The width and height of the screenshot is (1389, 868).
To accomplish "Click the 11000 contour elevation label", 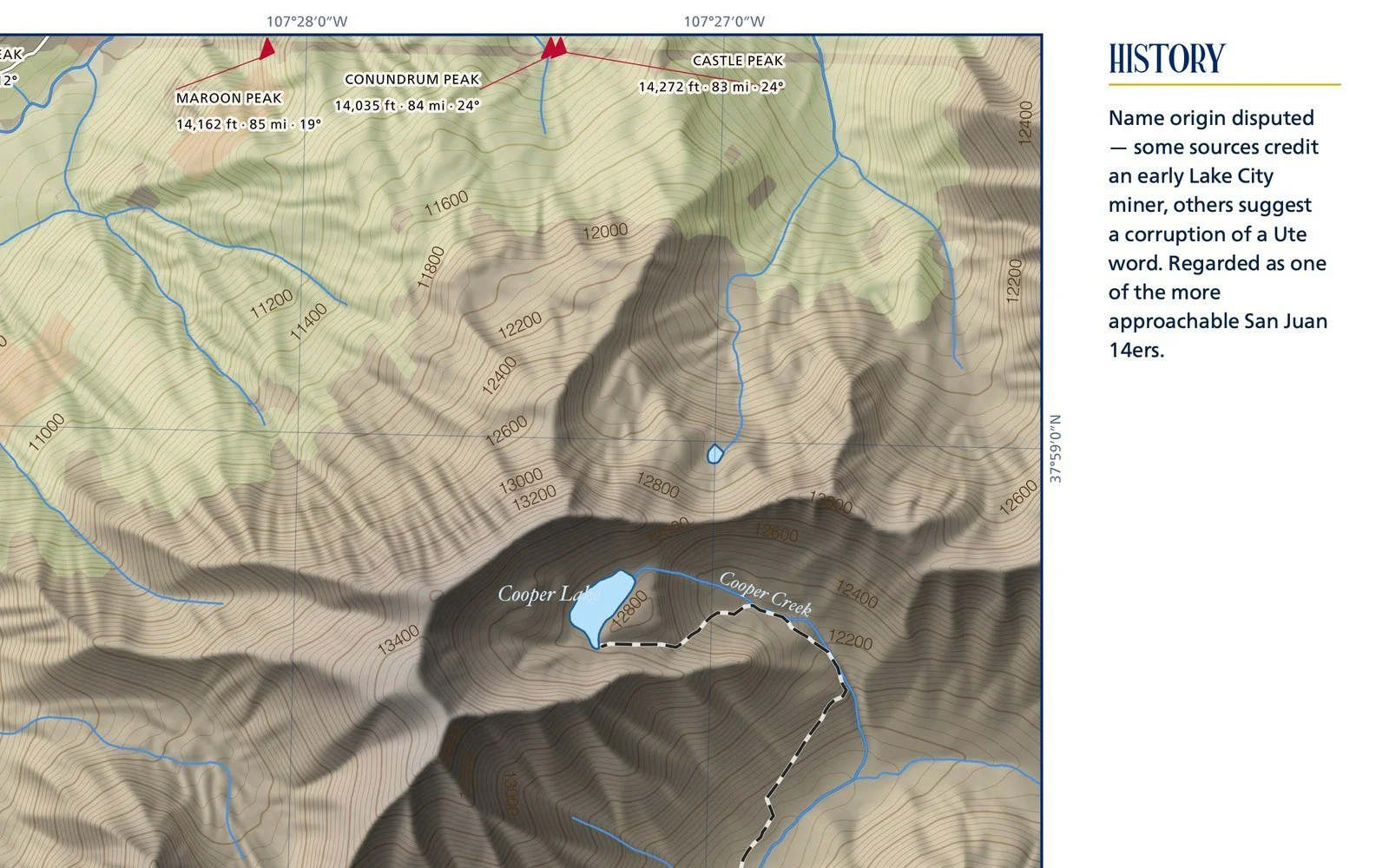I will 46,432.
